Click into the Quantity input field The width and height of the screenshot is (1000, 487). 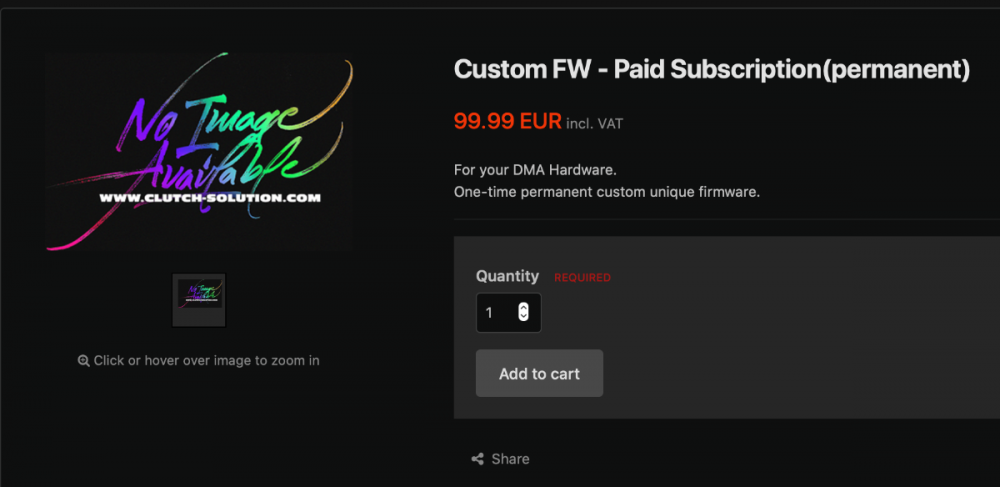[x=498, y=313]
